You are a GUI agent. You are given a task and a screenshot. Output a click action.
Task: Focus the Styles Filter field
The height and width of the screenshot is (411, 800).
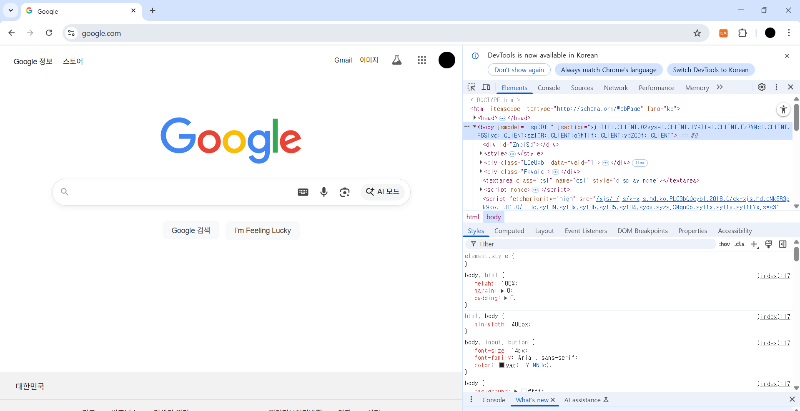[x=590, y=244]
